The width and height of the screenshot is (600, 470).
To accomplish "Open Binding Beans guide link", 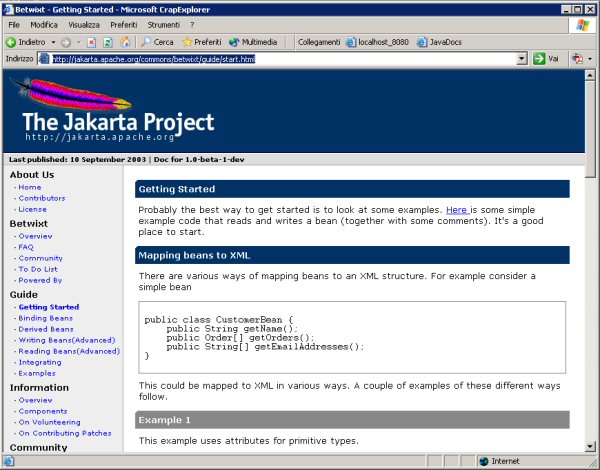I will point(46,318).
